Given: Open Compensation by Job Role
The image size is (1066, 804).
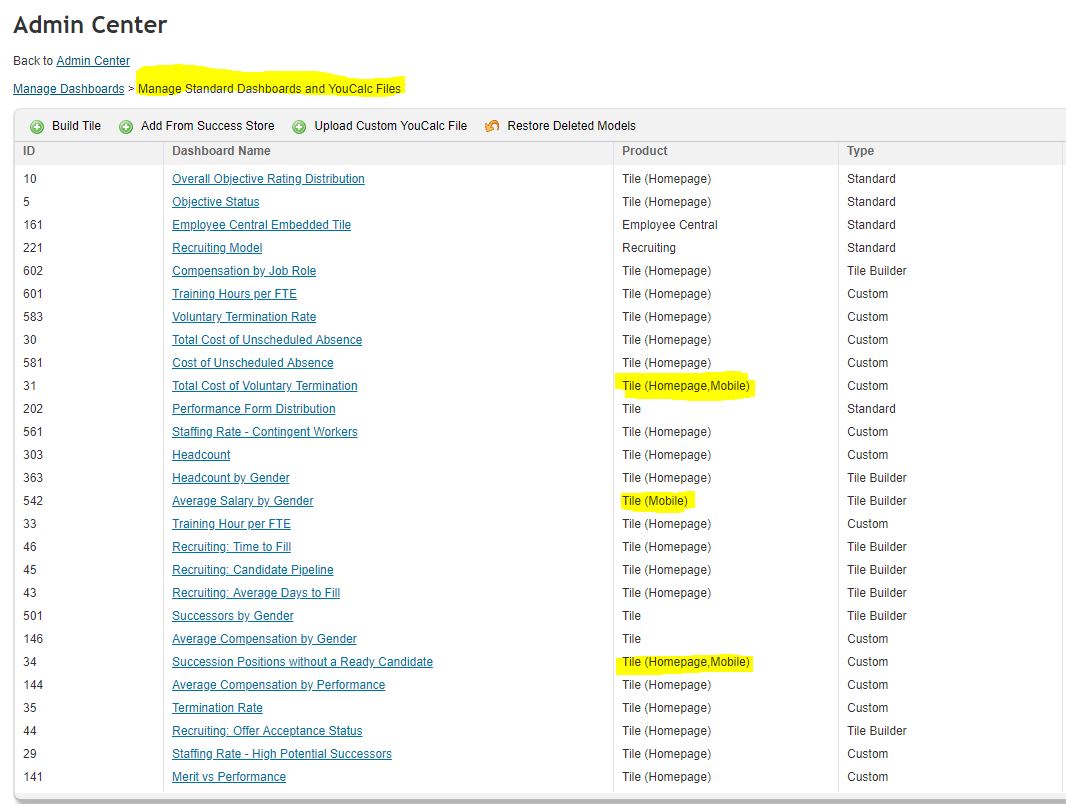Looking at the screenshot, I should point(244,271).
